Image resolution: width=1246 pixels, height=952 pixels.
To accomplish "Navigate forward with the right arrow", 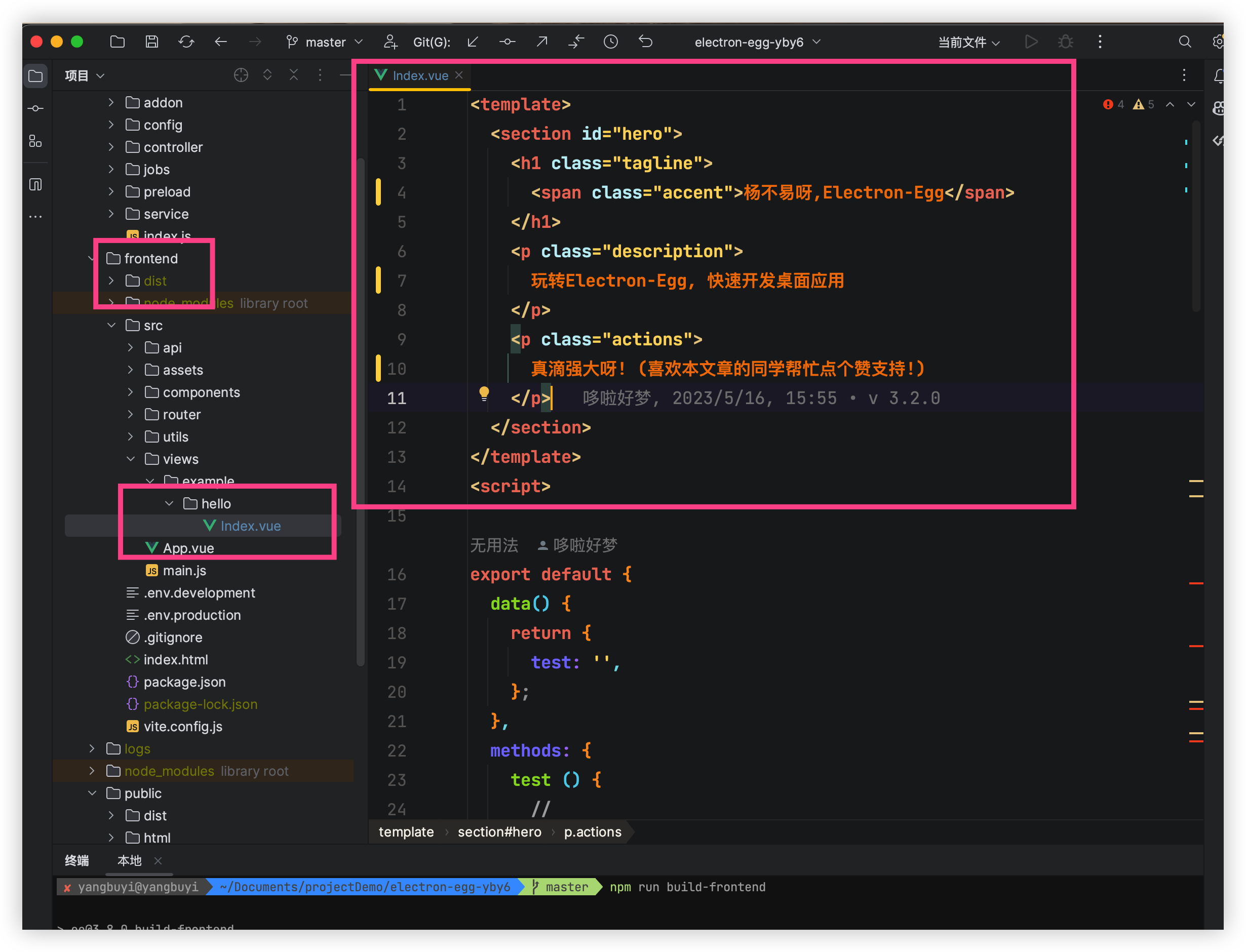I will [x=256, y=42].
